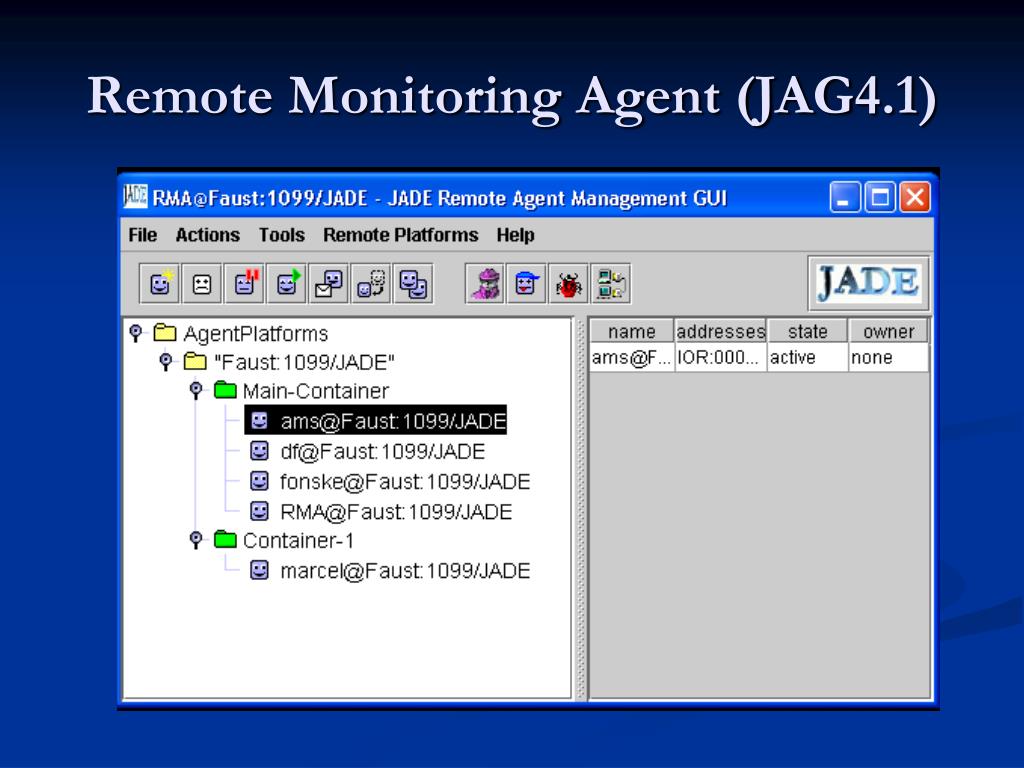Resume the agent using the green arrow icon

(287, 283)
